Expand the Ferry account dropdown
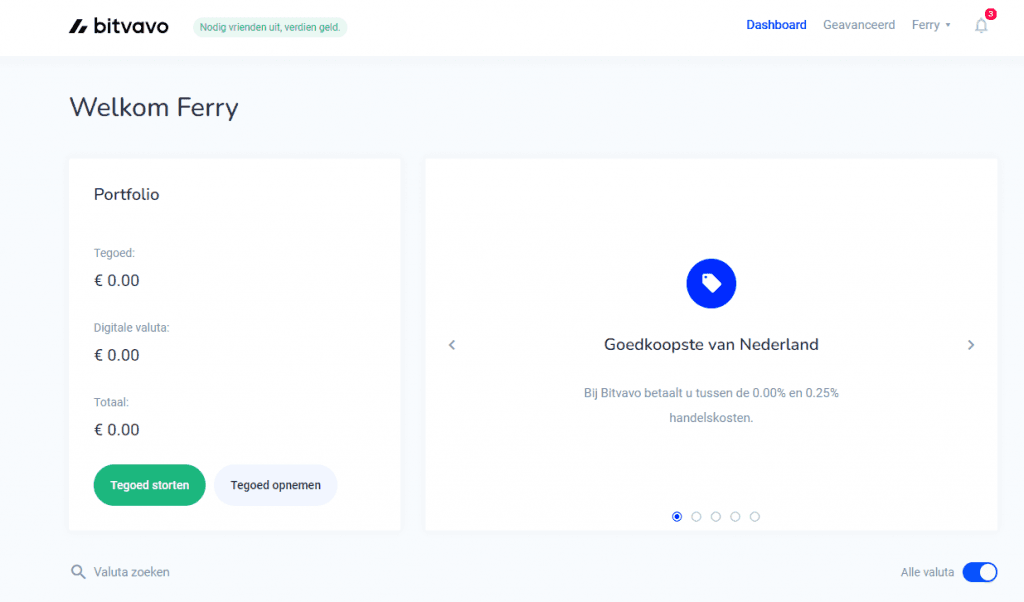The height and width of the screenshot is (602, 1024). (x=931, y=25)
